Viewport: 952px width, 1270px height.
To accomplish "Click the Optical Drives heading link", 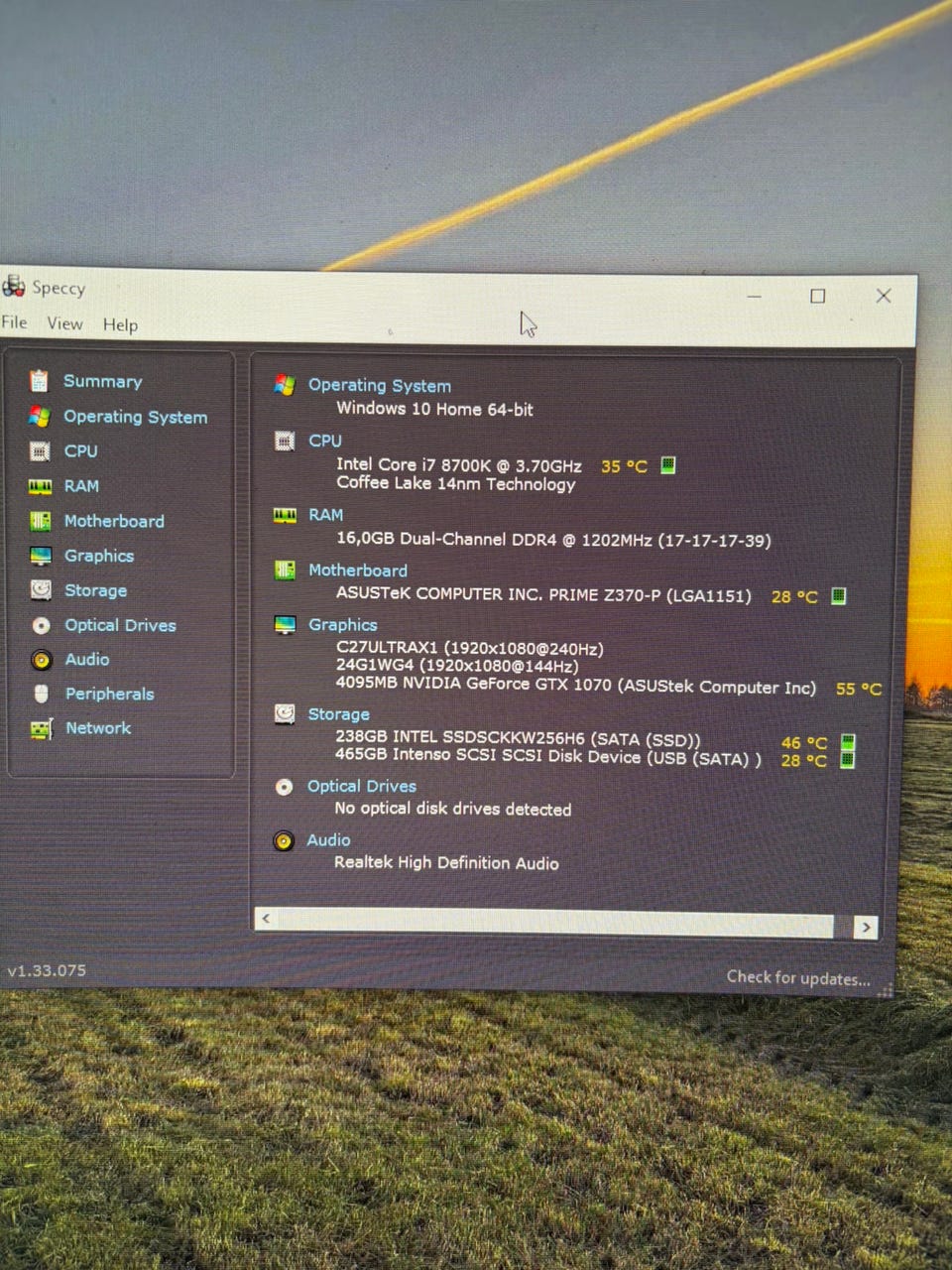I will click(362, 786).
